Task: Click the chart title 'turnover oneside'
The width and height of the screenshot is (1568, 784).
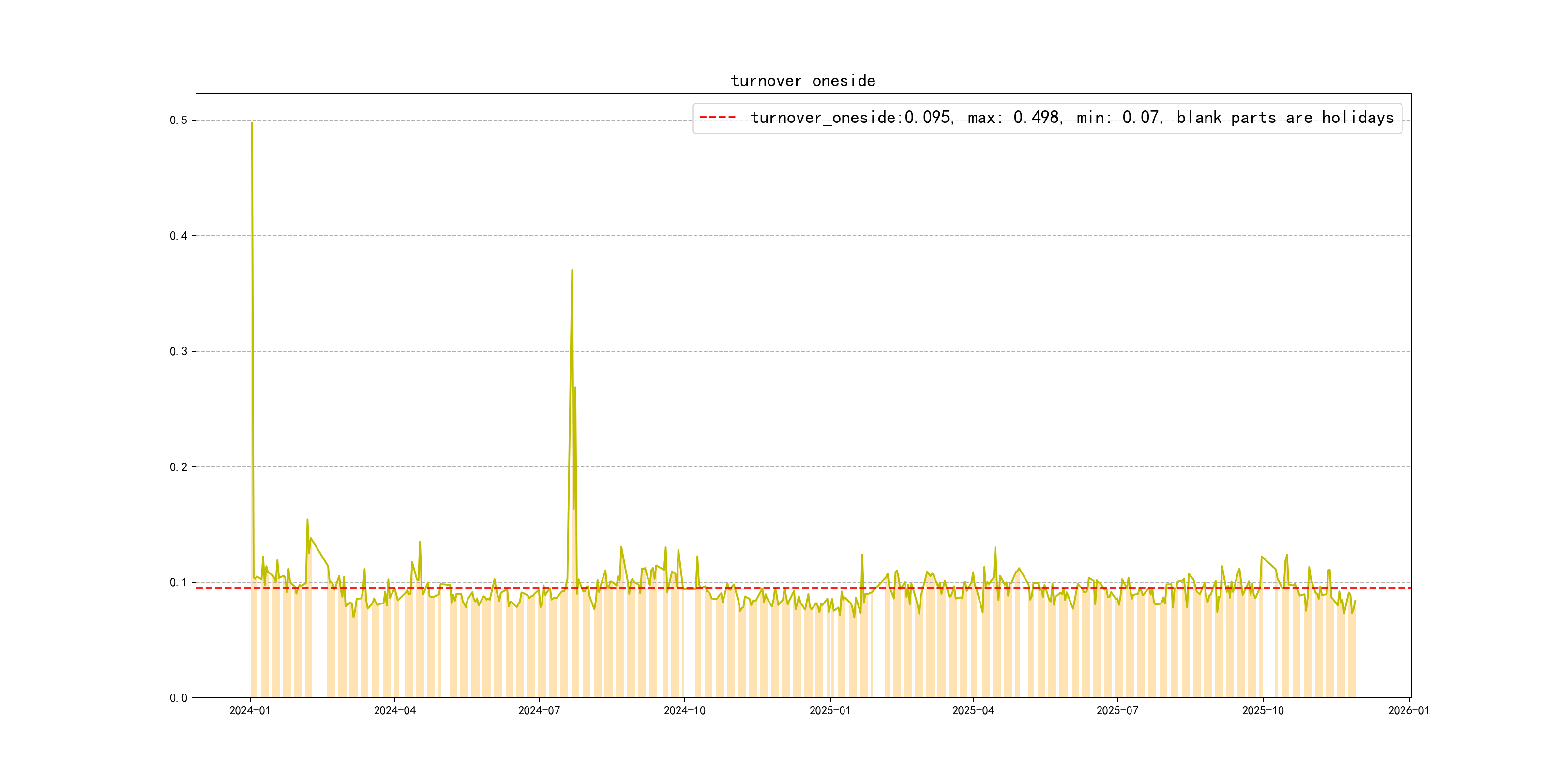Action: [x=803, y=81]
